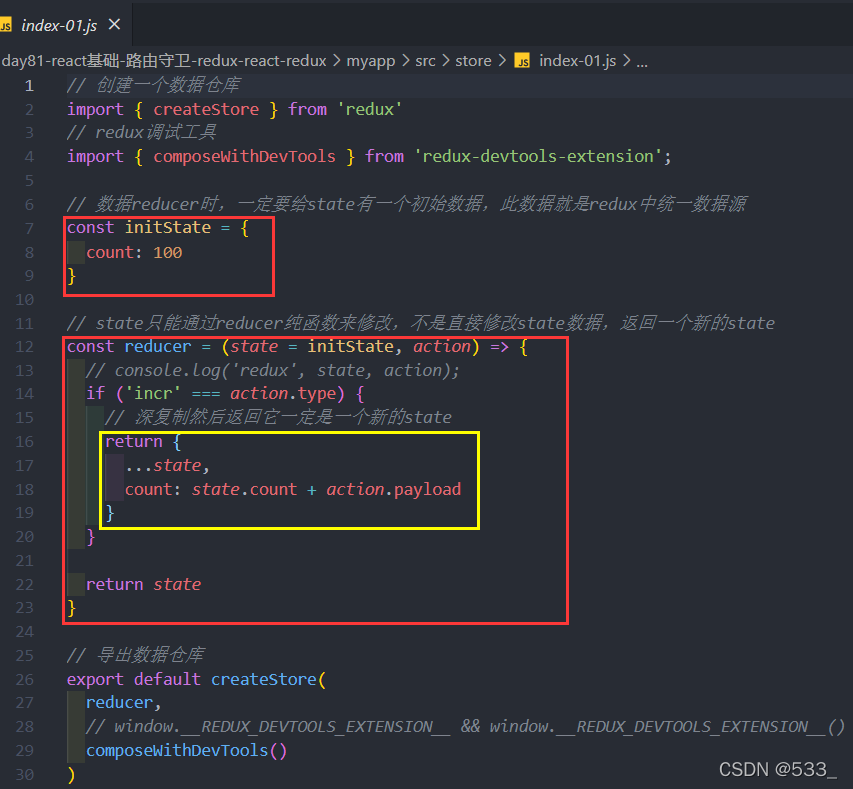This screenshot has width=853, height=789.
Task: Click the createStore( call on line 26
Action: (269, 679)
